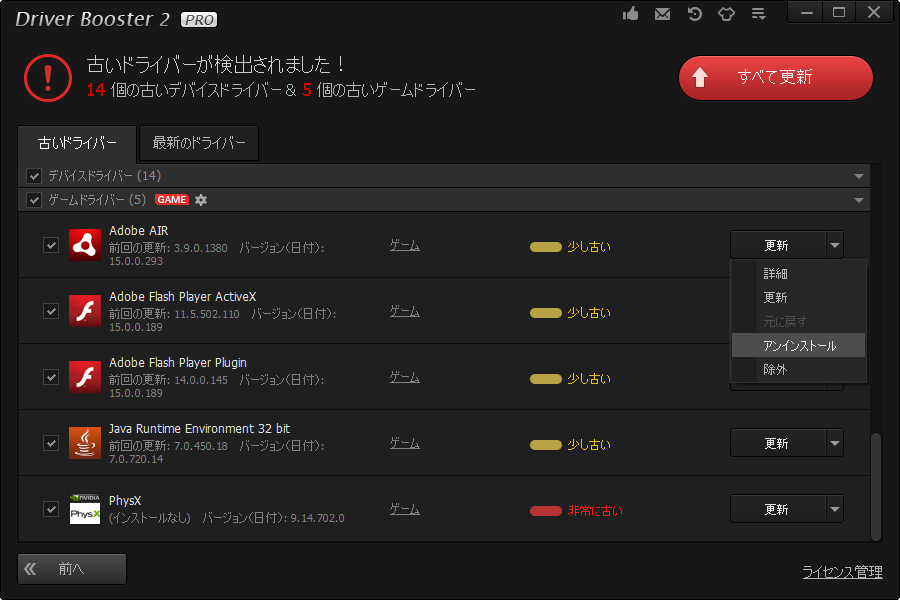Image resolution: width=900 pixels, height=600 pixels.
Task: Minimize the Driver Booster window
Action: pyautogui.click(x=806, y=13)
